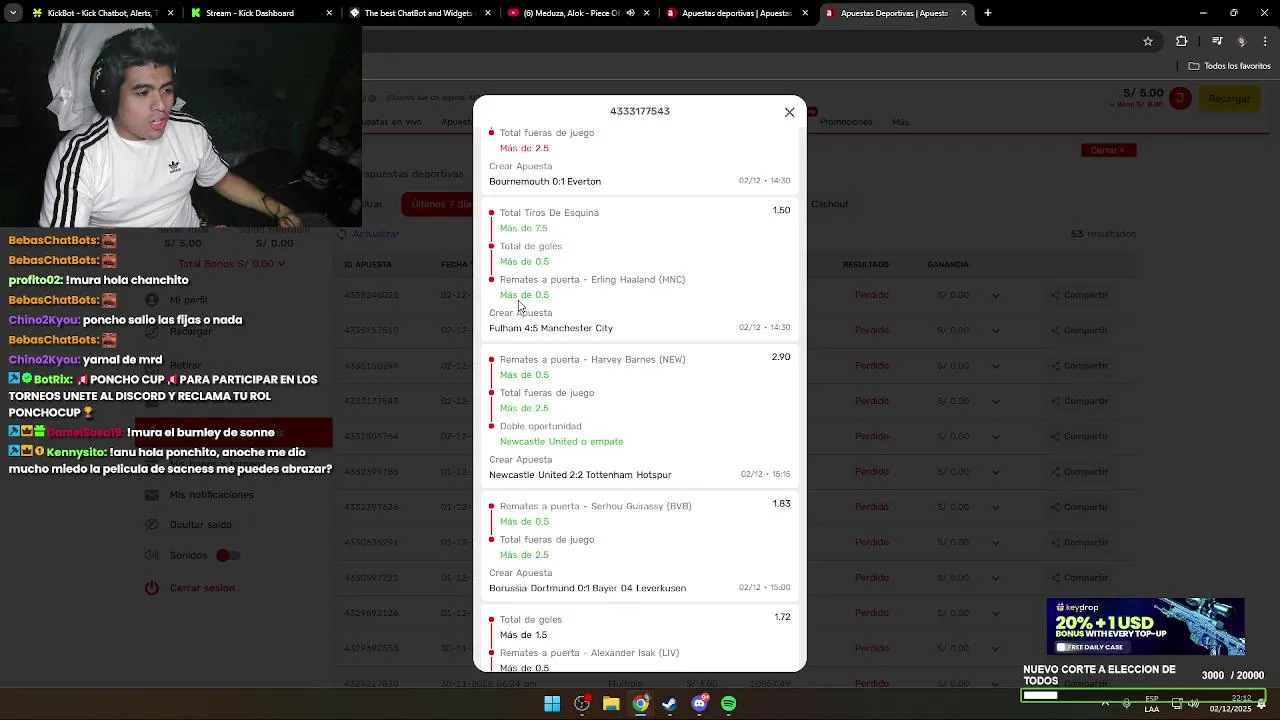Switch to the Cashout tab
This screenshot has height=720, width=1280.
[x=829, y=204]
